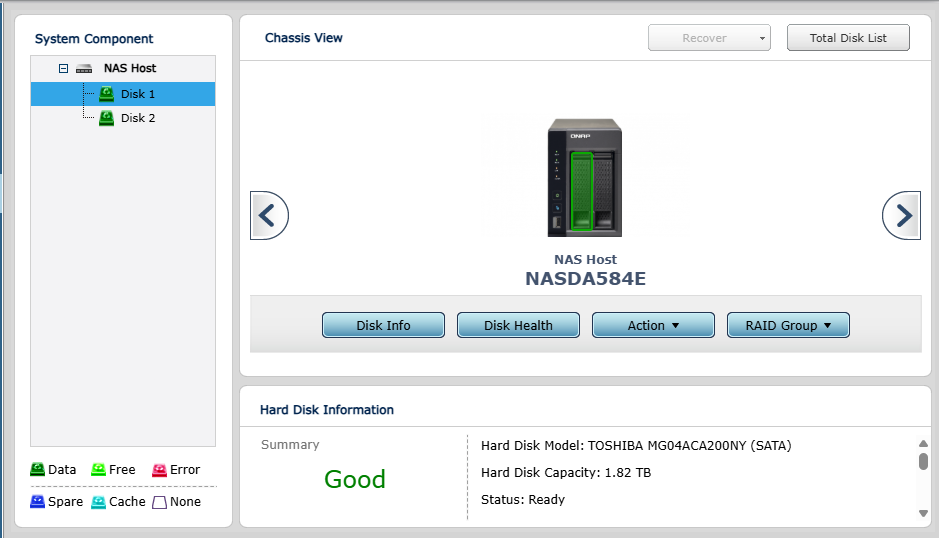Image resolution: width=939 pixels, height=538 pixels.
Task: Click the NASDA584E host name
Action: coord(585,279)
